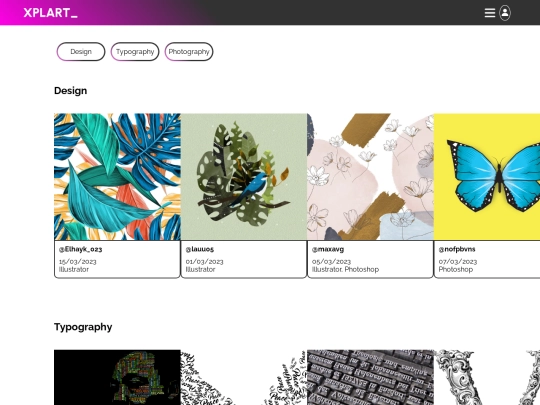Screen dimensions: 540x405
Task: Open the ornate engraved letter thumbnail
Action: (x=487, y=377)
